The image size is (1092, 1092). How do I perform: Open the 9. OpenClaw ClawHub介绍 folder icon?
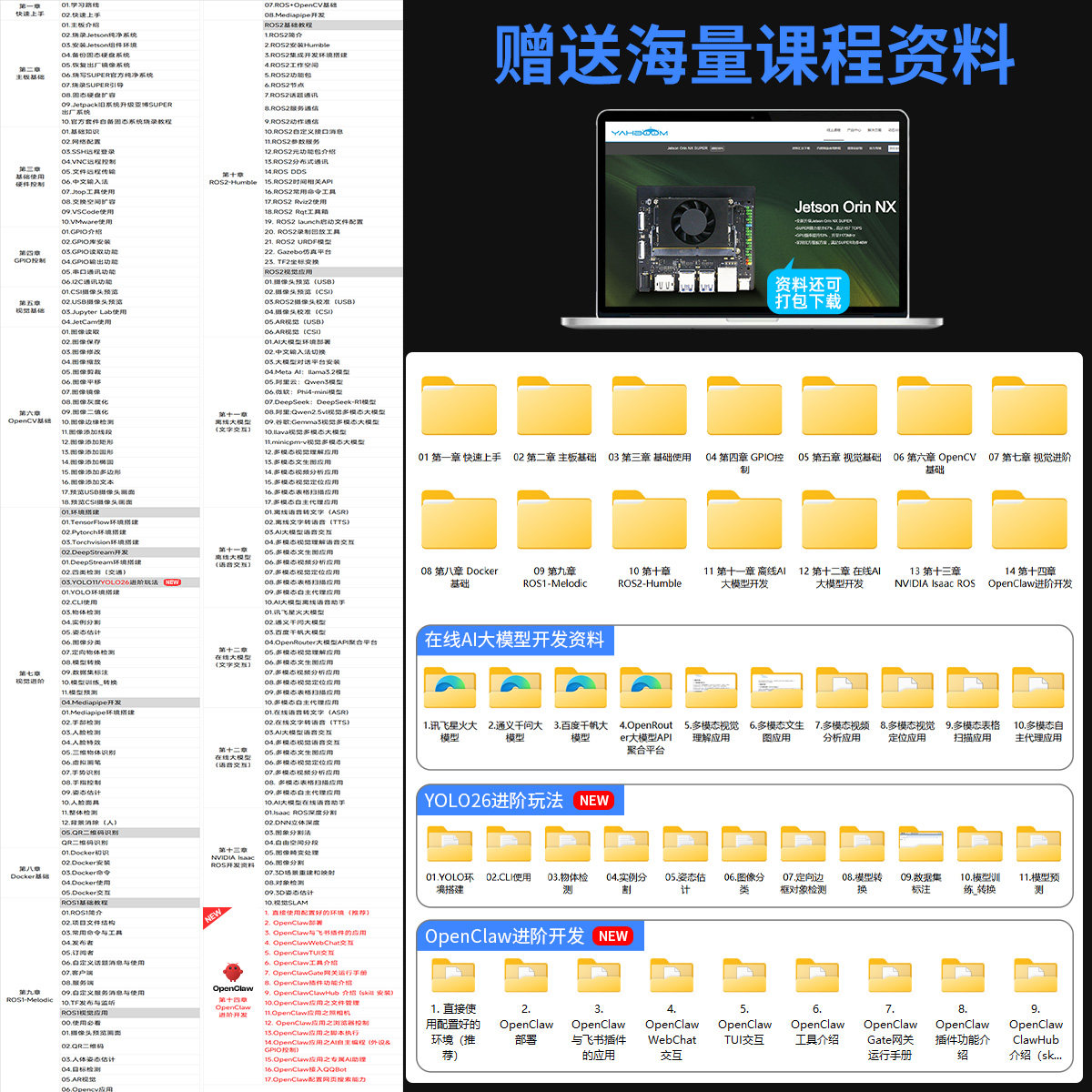pos(1036,977)
